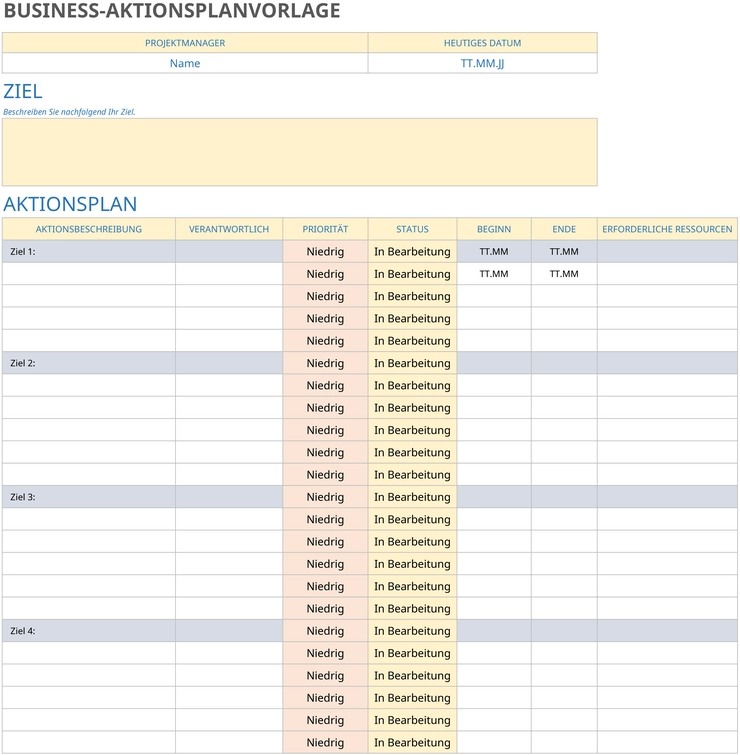The width and height of the screenshot is (740, 755).
Task: Click the ENDE column header
Action: (x=564, y=229)
